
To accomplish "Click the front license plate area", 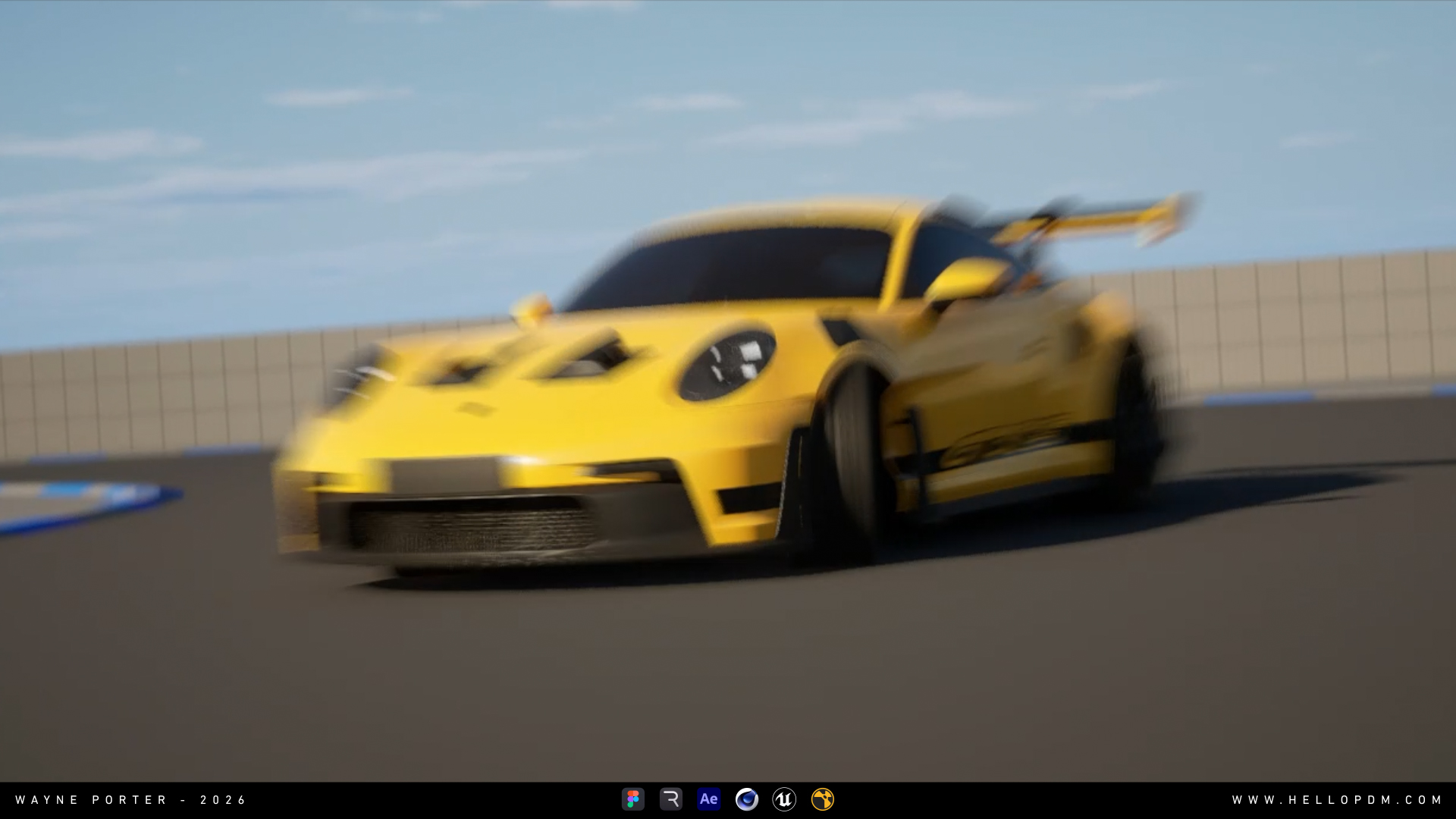I will coord(445,475).
